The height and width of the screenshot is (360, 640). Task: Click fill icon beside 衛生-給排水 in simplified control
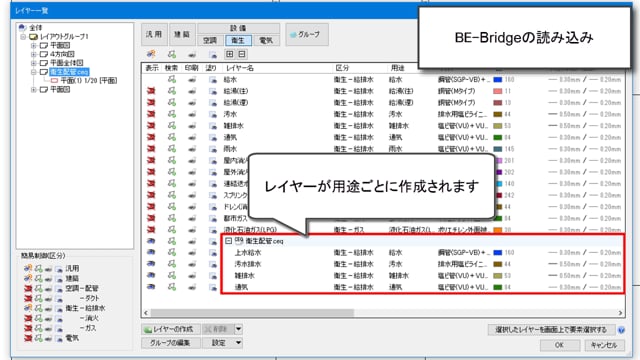point(59,309)
